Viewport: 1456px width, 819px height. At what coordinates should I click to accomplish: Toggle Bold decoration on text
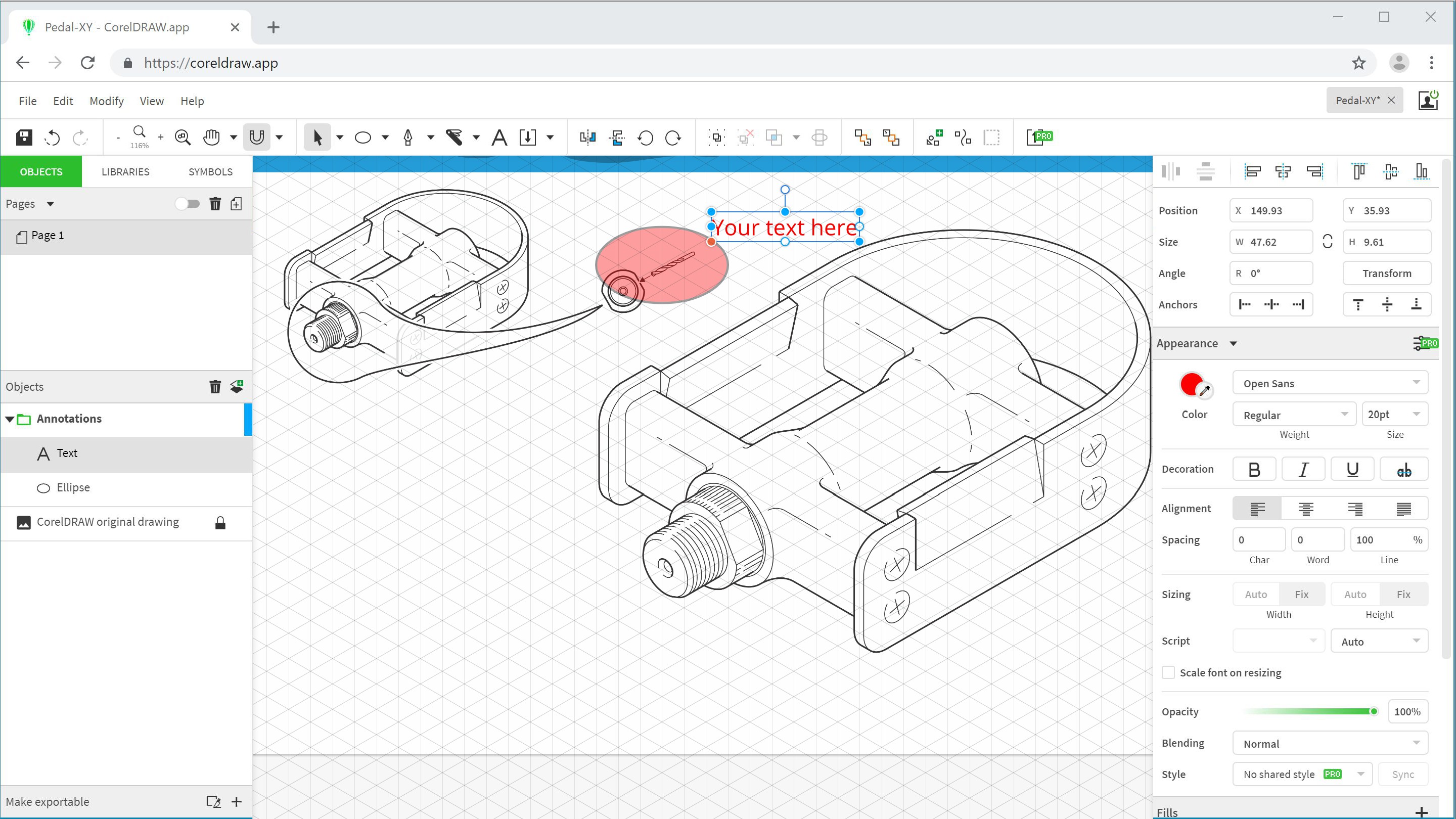[1255, 470]
